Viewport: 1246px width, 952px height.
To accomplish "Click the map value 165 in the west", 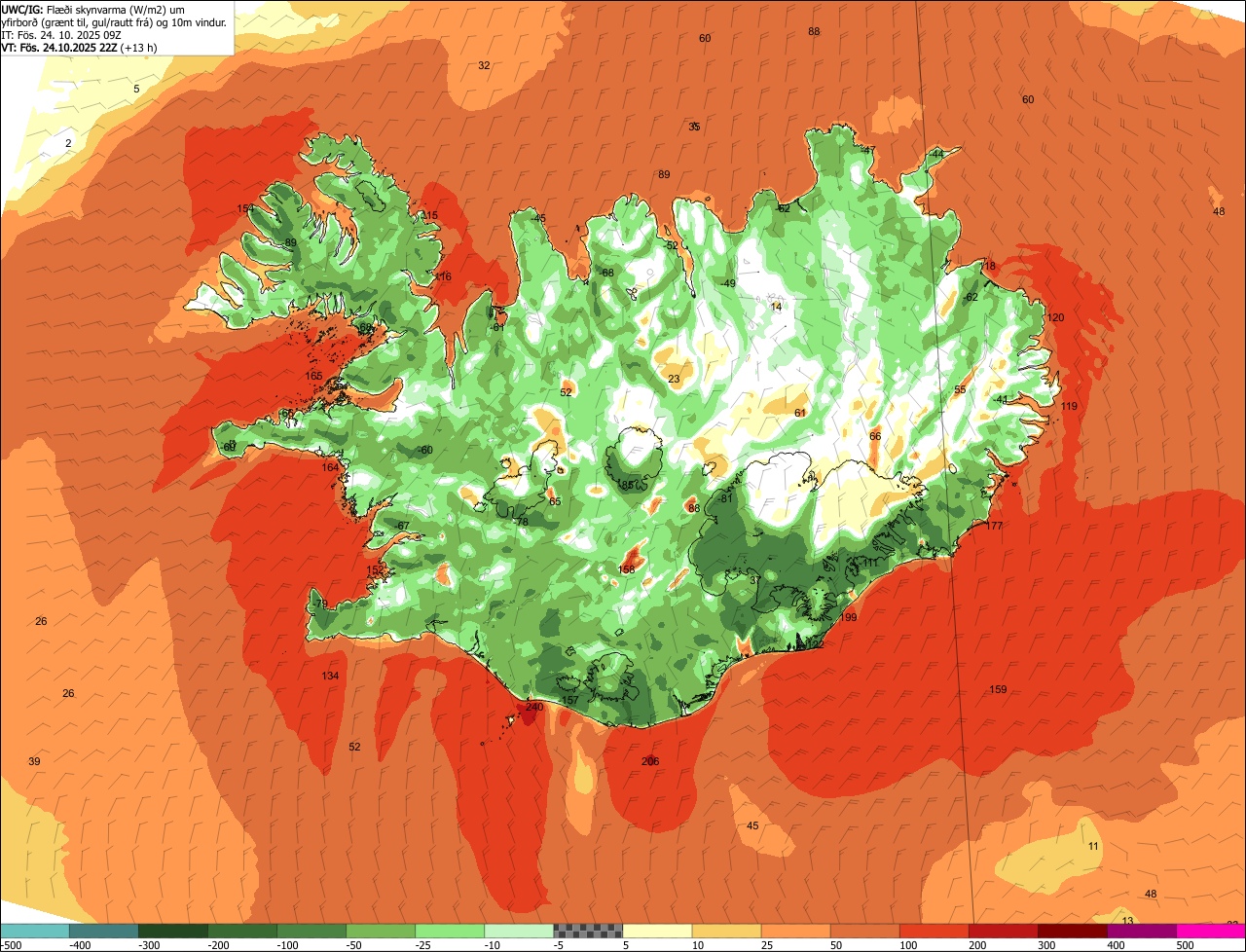I will click(x=313, y=376).
